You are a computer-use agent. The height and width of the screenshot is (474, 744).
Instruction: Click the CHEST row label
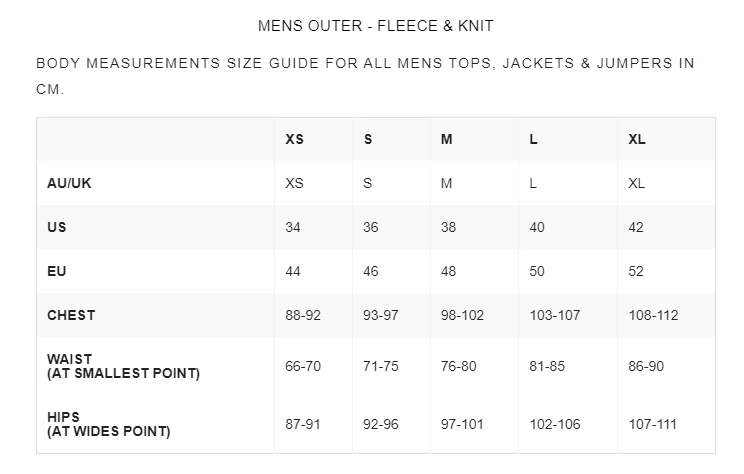(x=71, y=315)
